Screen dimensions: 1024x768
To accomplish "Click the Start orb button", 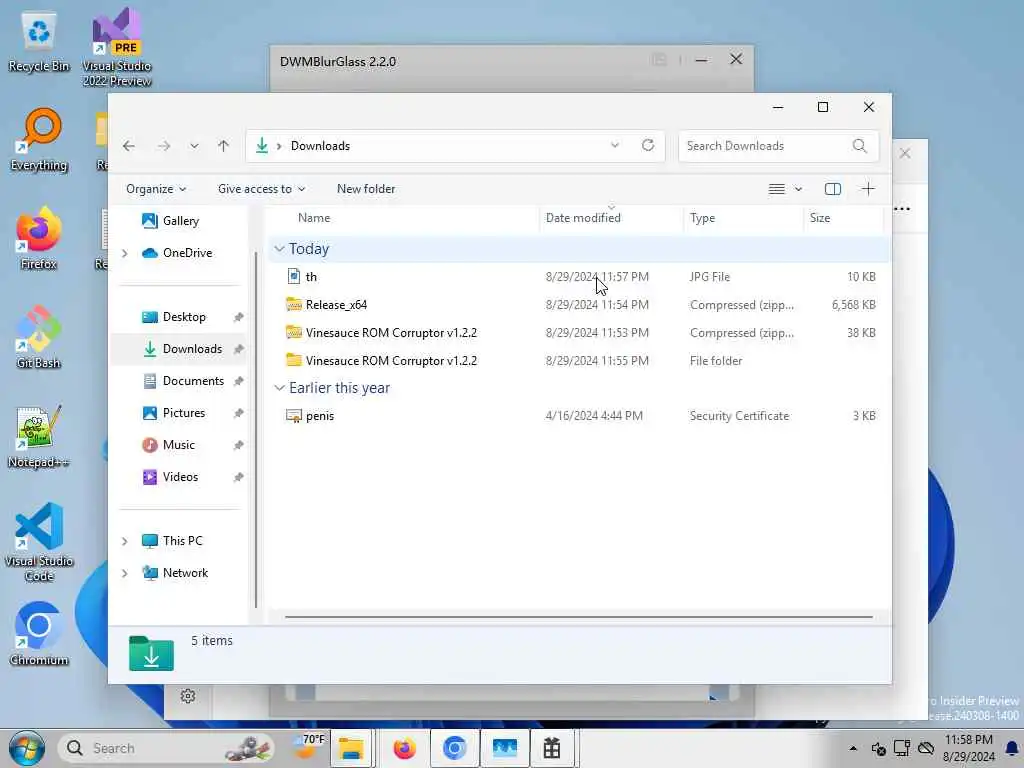I will 27,748.
